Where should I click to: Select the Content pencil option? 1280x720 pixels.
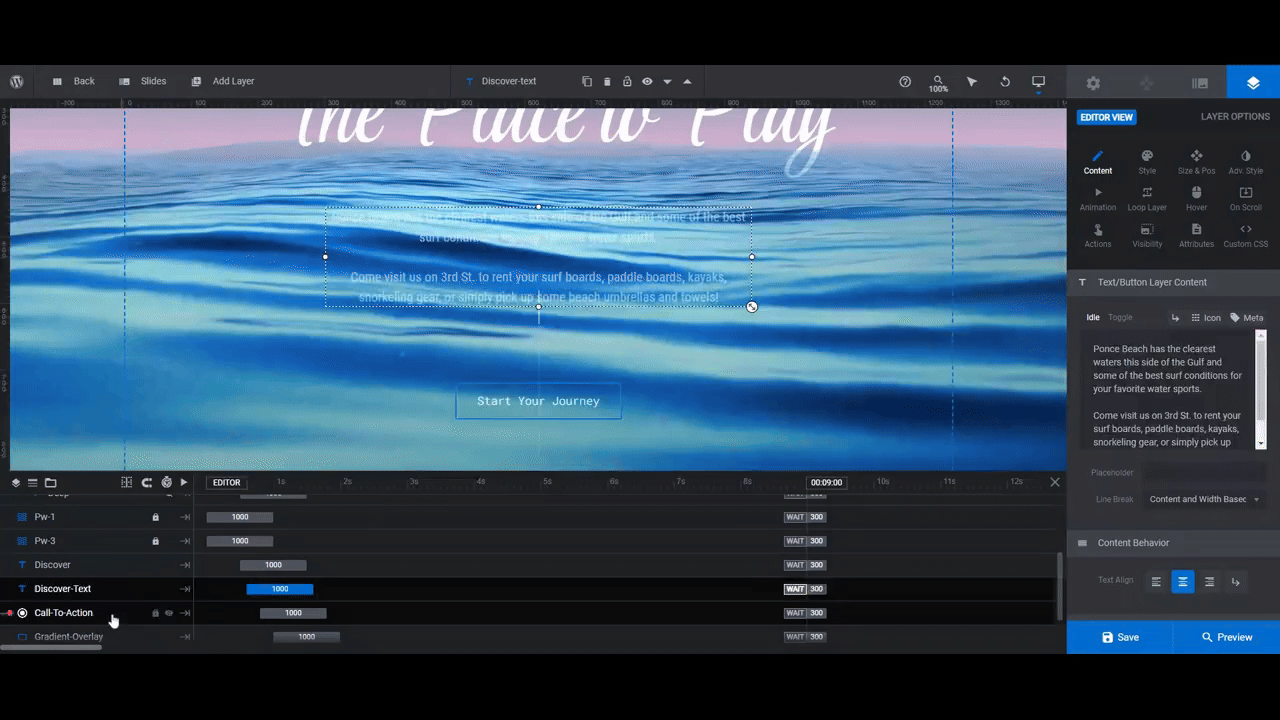pos(1097,162)
